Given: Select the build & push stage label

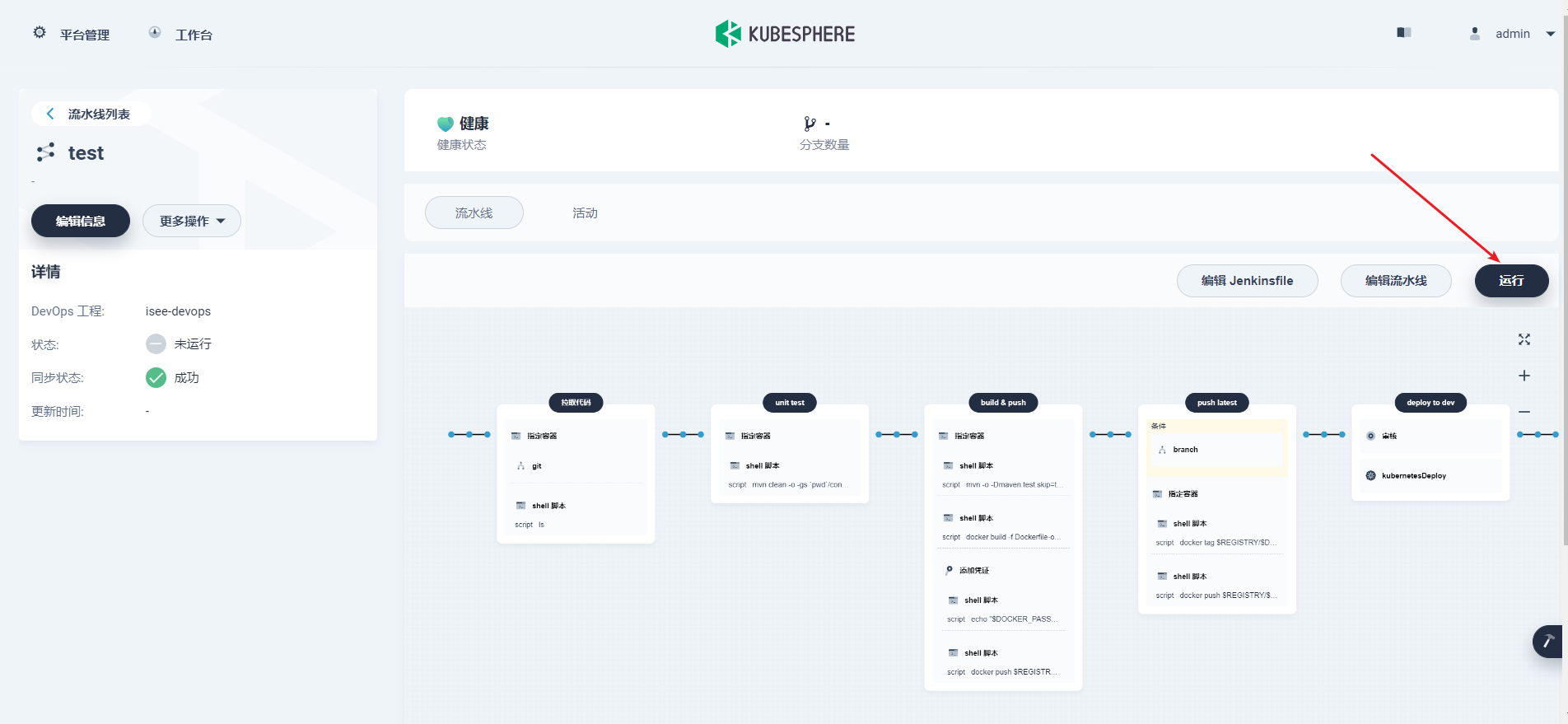Looking at the screenshot, I should click(1003, 403).
